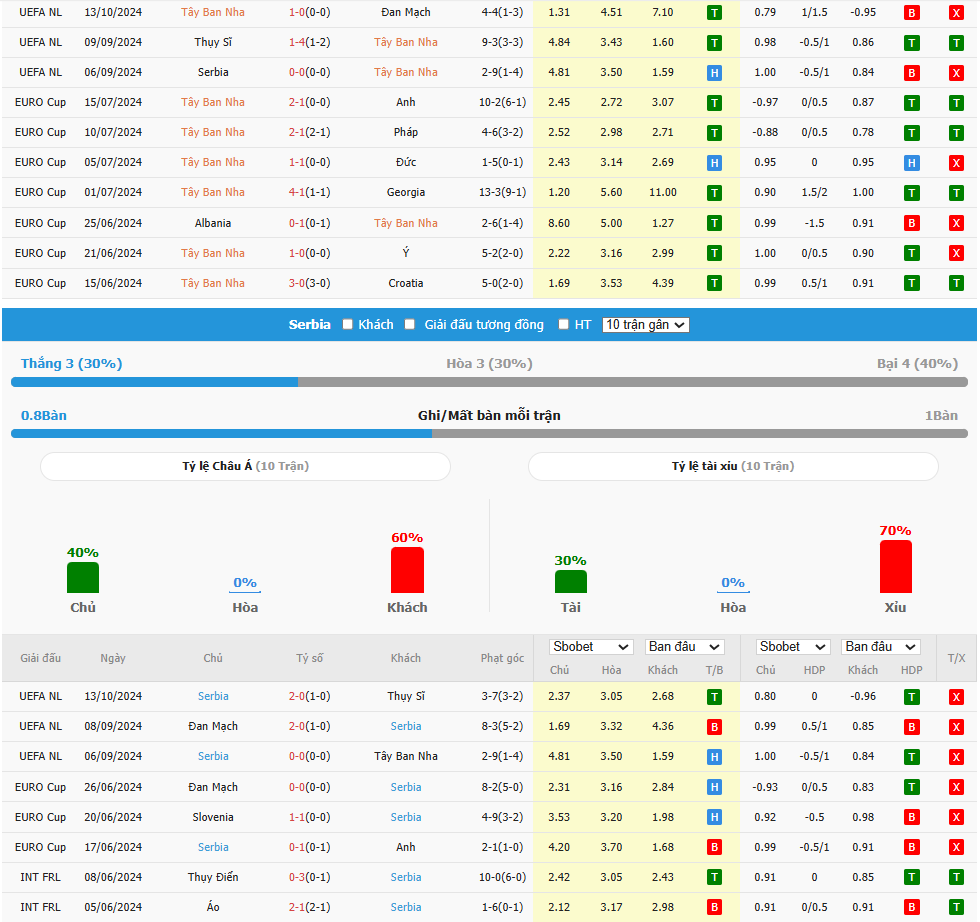Viewport: 980px width, 922px height.
Task: Click the green T result badge in the Serbia vs Thụy Sĩ row
Action: [714, 697]
